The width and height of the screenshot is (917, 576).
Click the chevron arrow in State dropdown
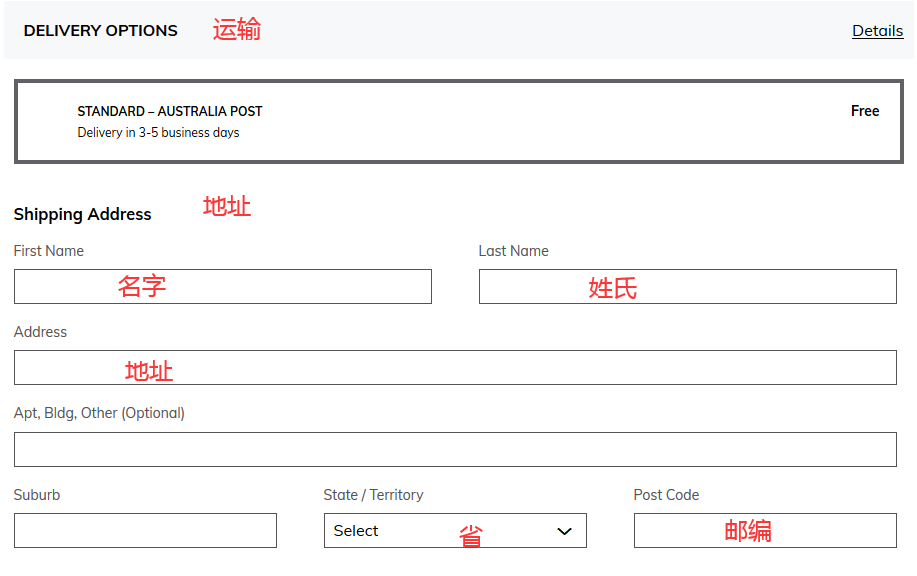[564, 531]
